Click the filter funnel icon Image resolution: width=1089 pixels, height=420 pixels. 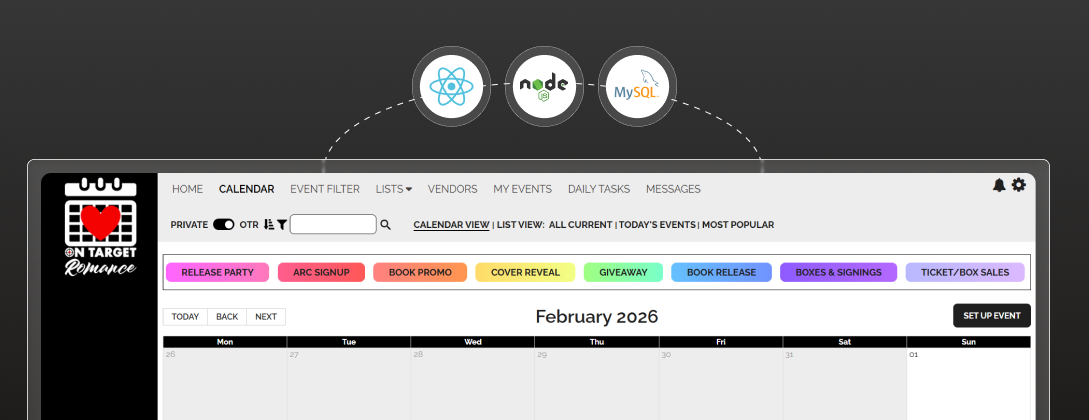[x=282, y=225]
